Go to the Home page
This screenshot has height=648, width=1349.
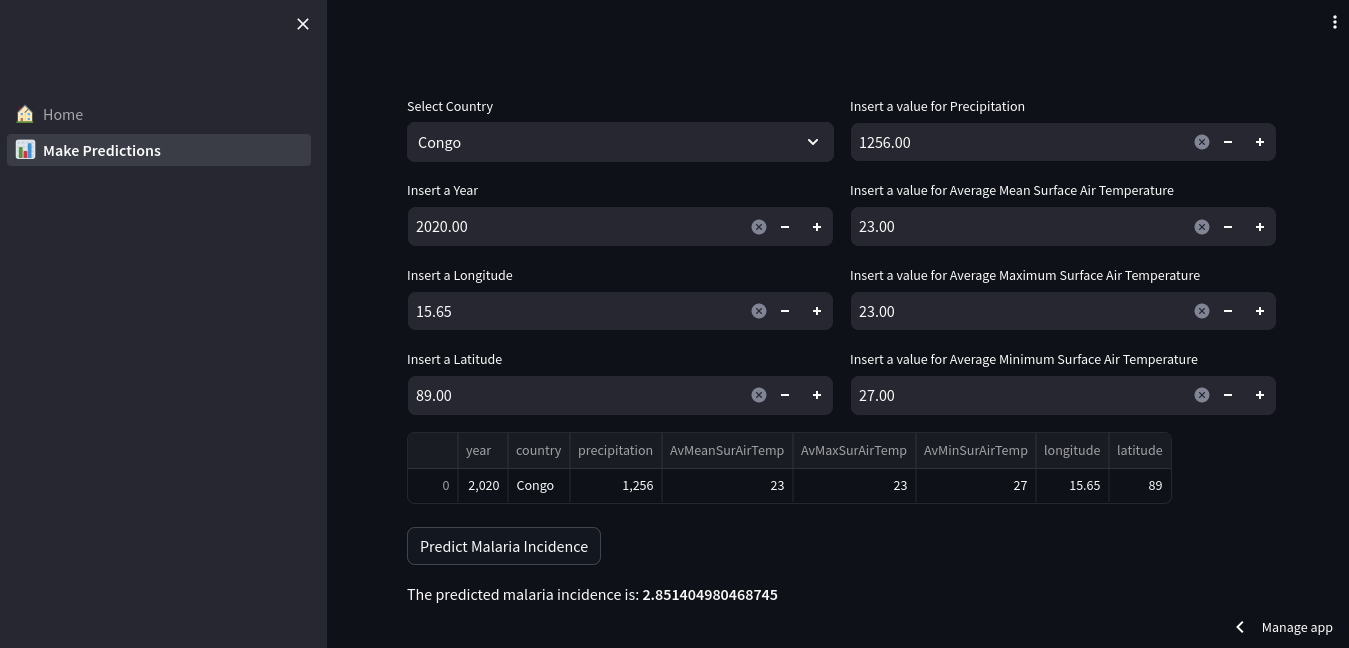pos(63,114)
